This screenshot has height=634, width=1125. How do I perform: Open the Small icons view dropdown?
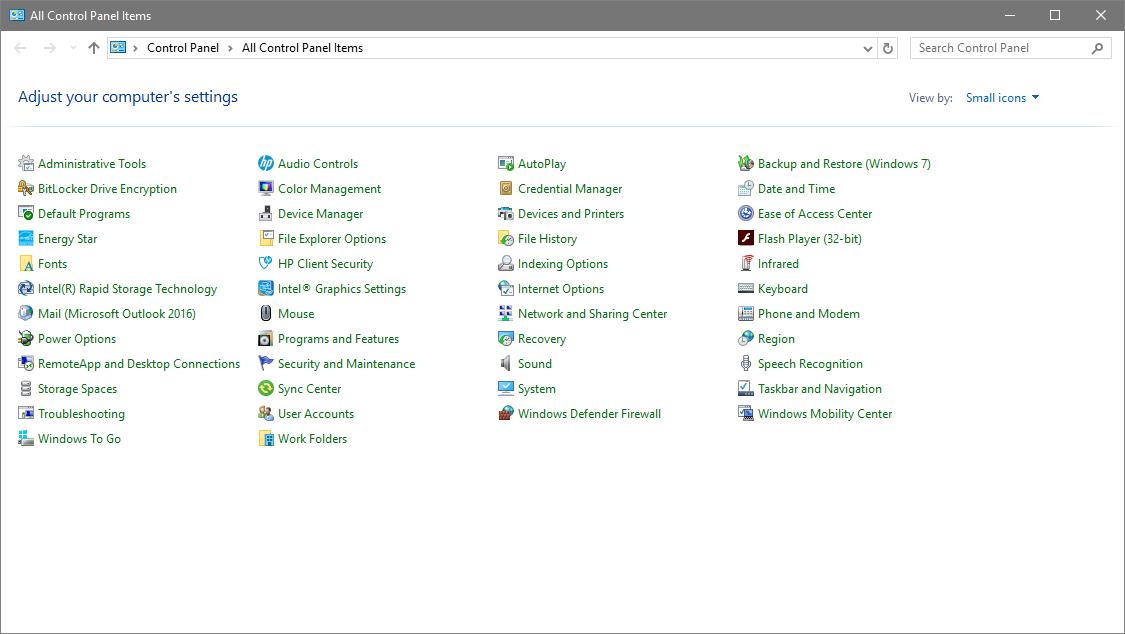point(1002,98)
